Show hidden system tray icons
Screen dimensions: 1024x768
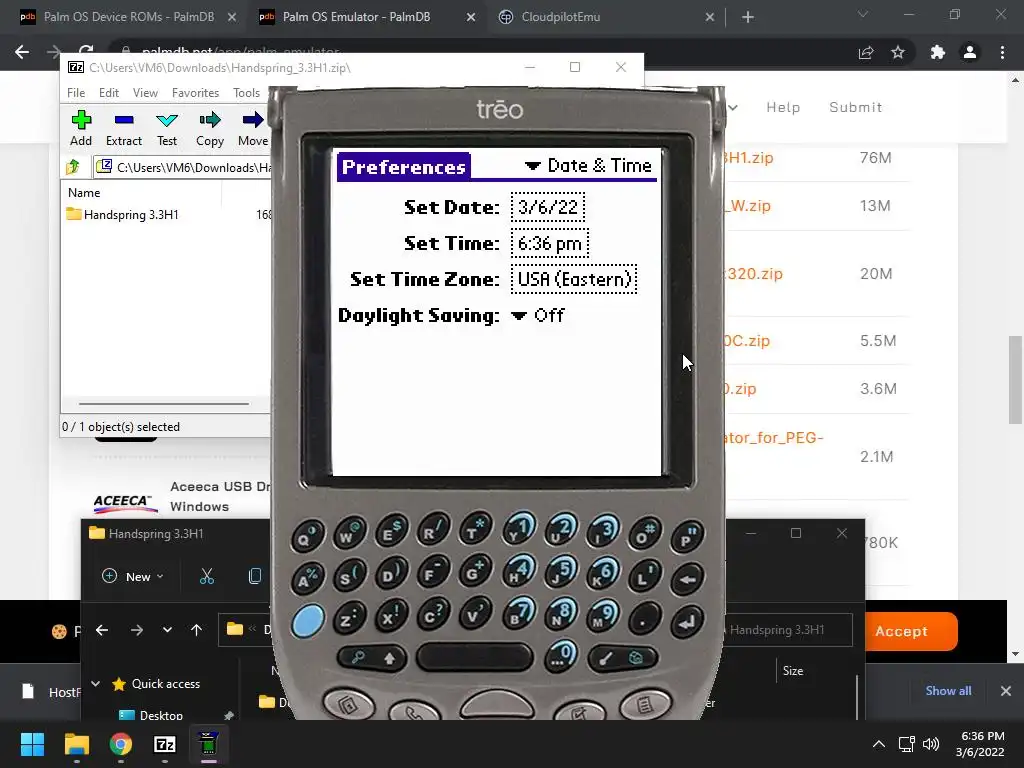[879, 744]
